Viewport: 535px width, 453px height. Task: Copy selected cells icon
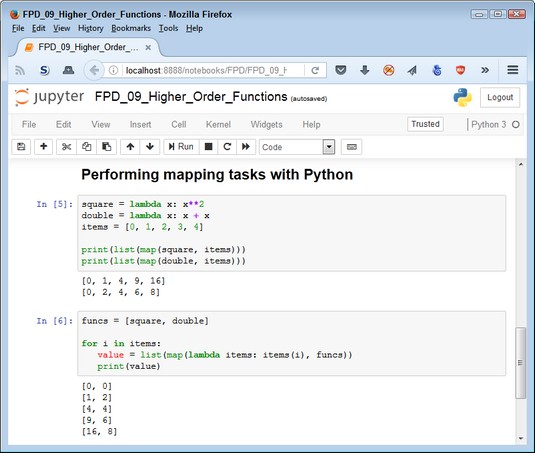(x=86, y=147)
